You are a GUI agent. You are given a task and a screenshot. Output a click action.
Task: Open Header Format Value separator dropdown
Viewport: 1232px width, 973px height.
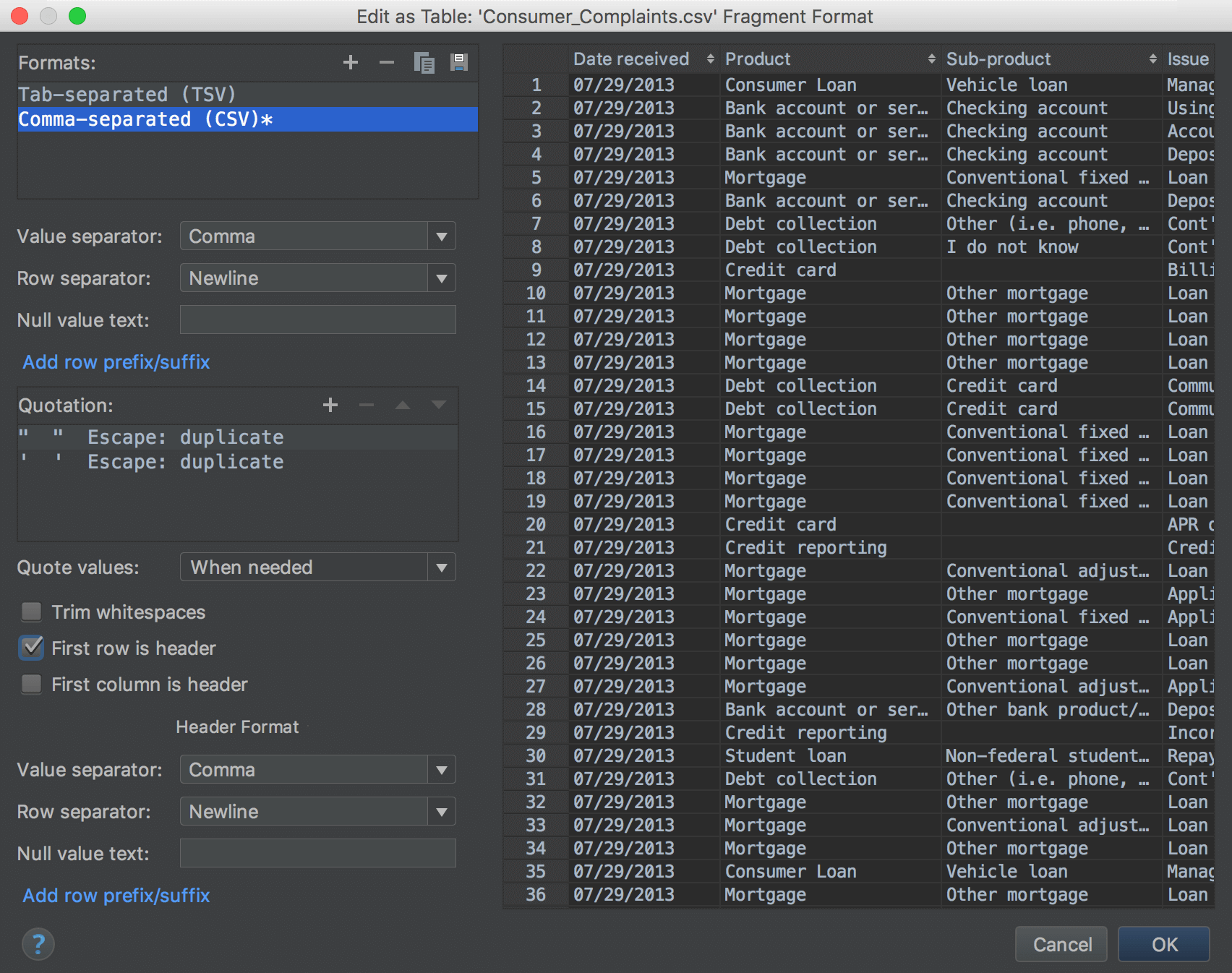coord(317,770)
